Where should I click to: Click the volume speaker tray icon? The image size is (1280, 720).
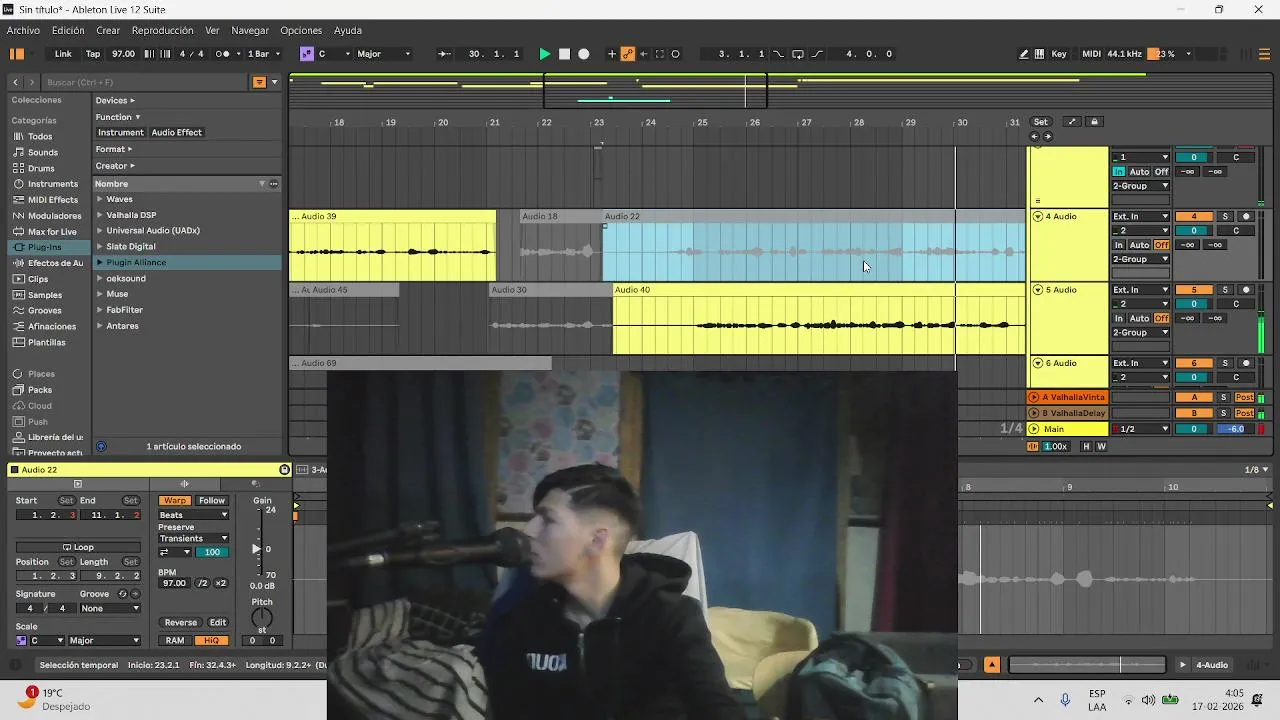(1148, 700)
